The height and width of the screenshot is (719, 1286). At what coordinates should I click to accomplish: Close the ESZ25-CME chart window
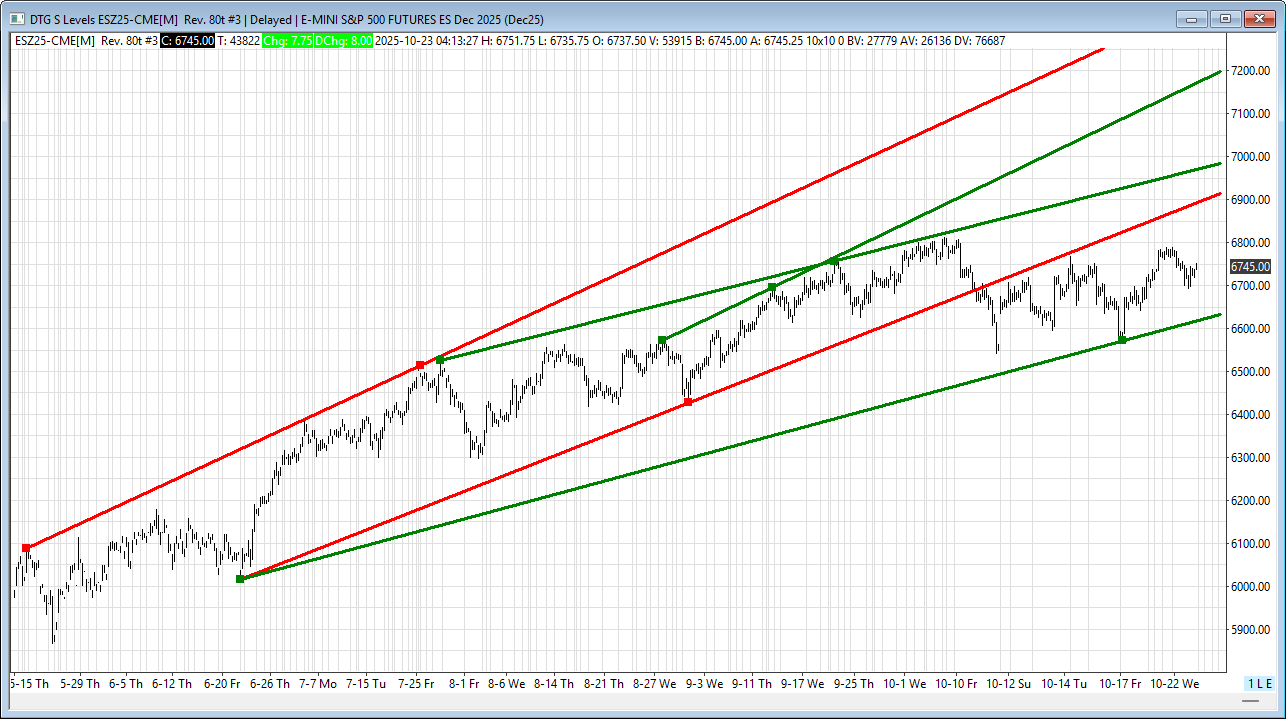coord(1259,18)
